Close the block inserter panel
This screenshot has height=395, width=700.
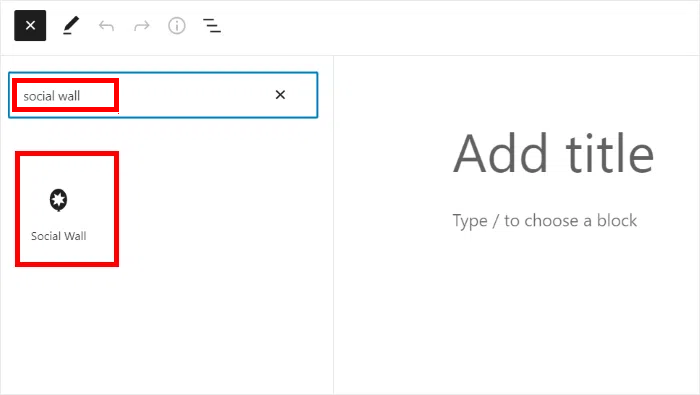pyautogui.click(x=30, y=25)
